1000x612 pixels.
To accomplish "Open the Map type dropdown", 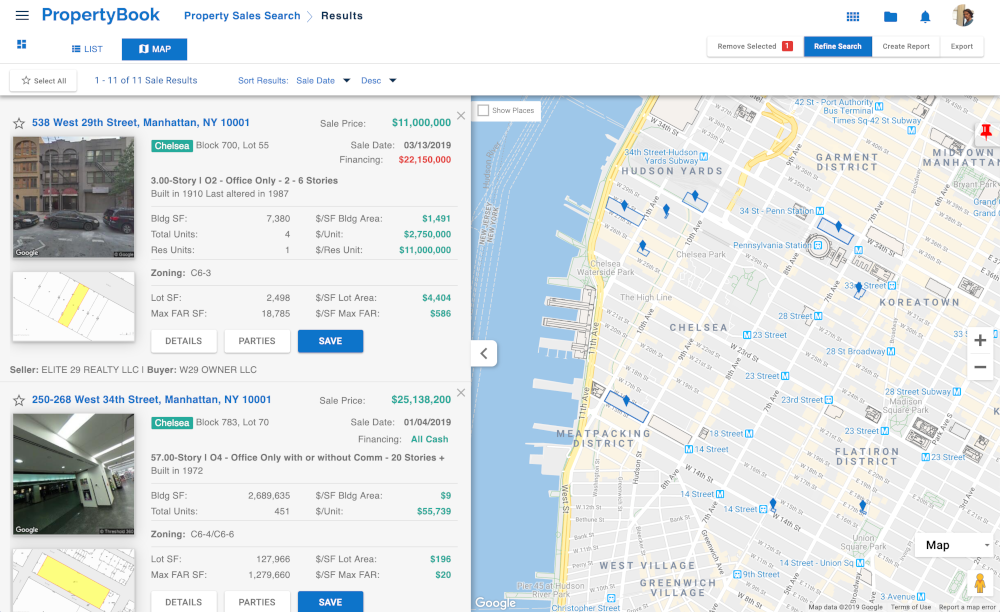I will 957,545.
